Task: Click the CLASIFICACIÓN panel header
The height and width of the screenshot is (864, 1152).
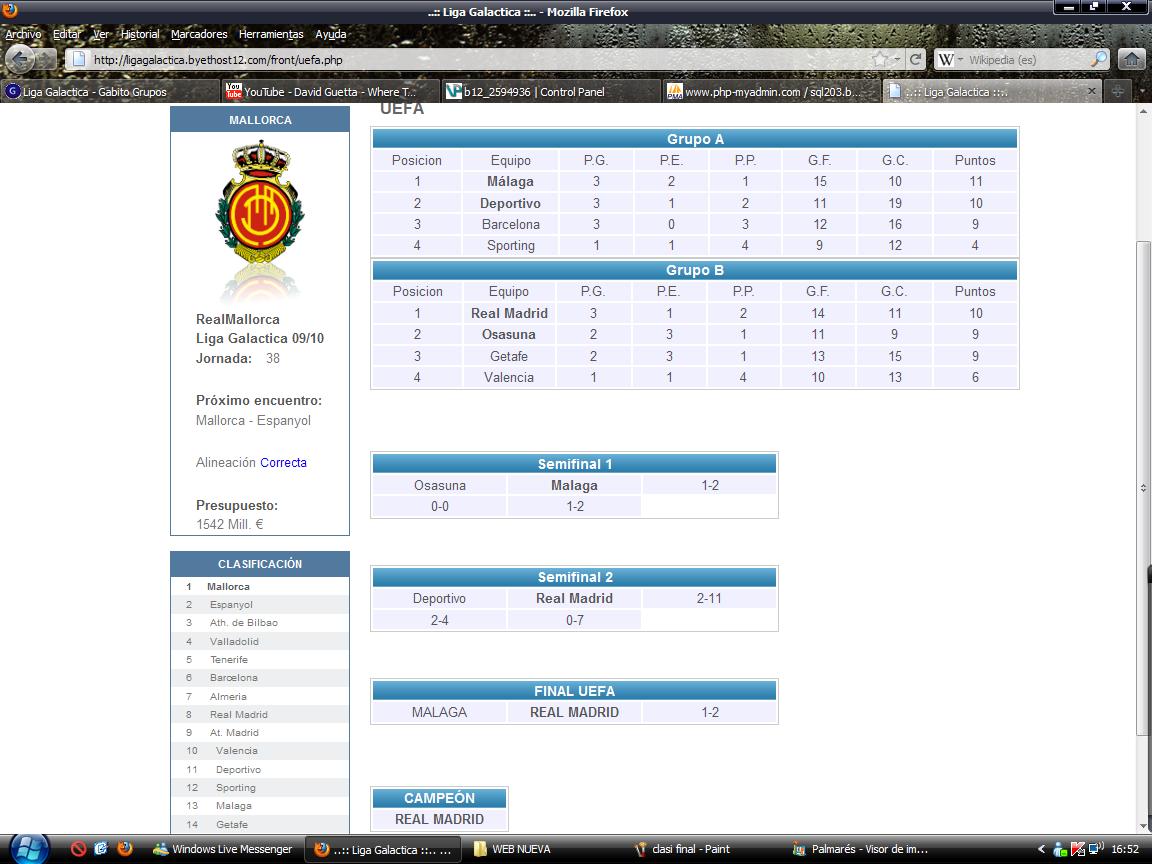Action: click(260, 564)
